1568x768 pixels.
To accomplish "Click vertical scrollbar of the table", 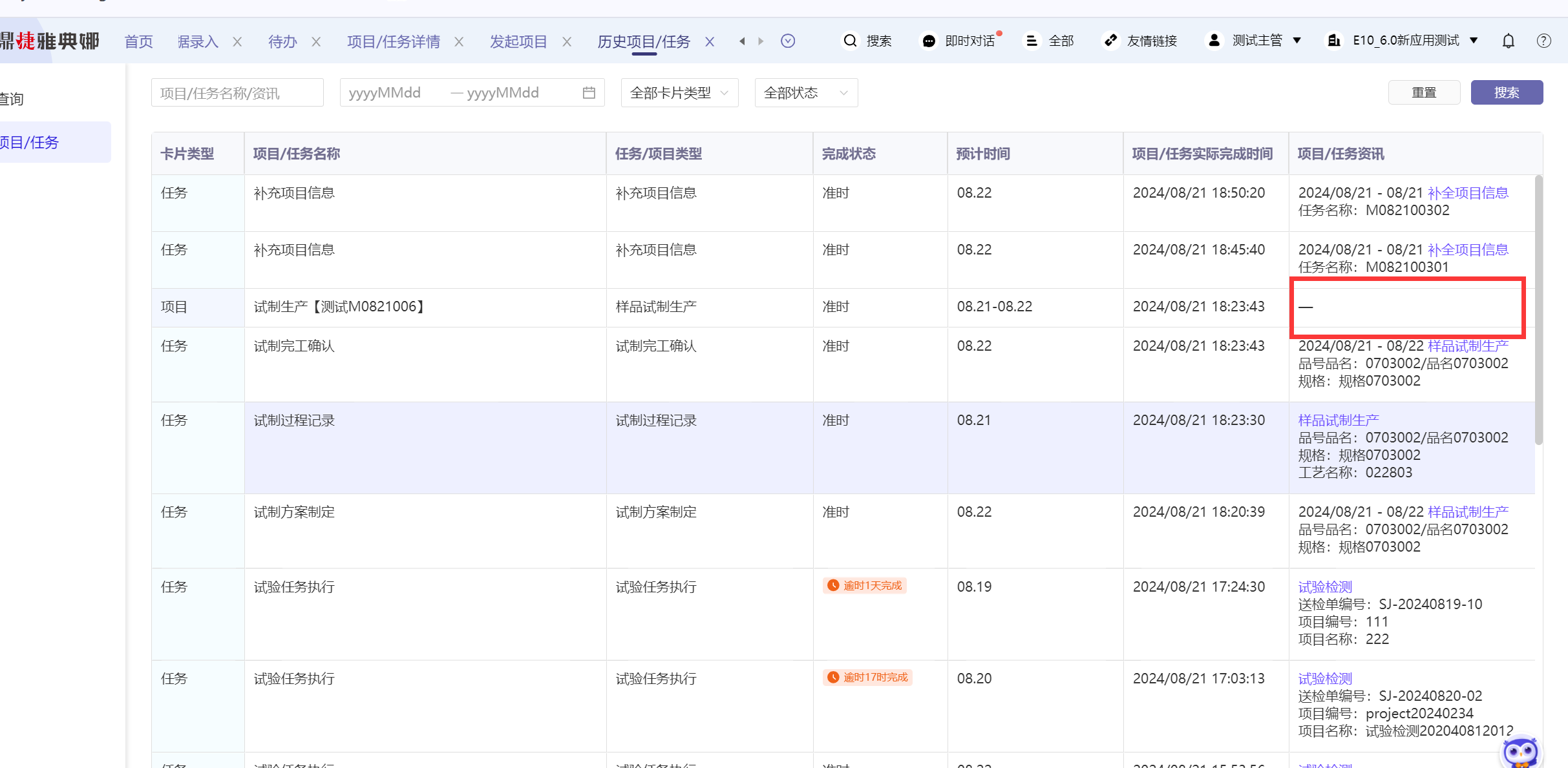I will [1538, 310].
